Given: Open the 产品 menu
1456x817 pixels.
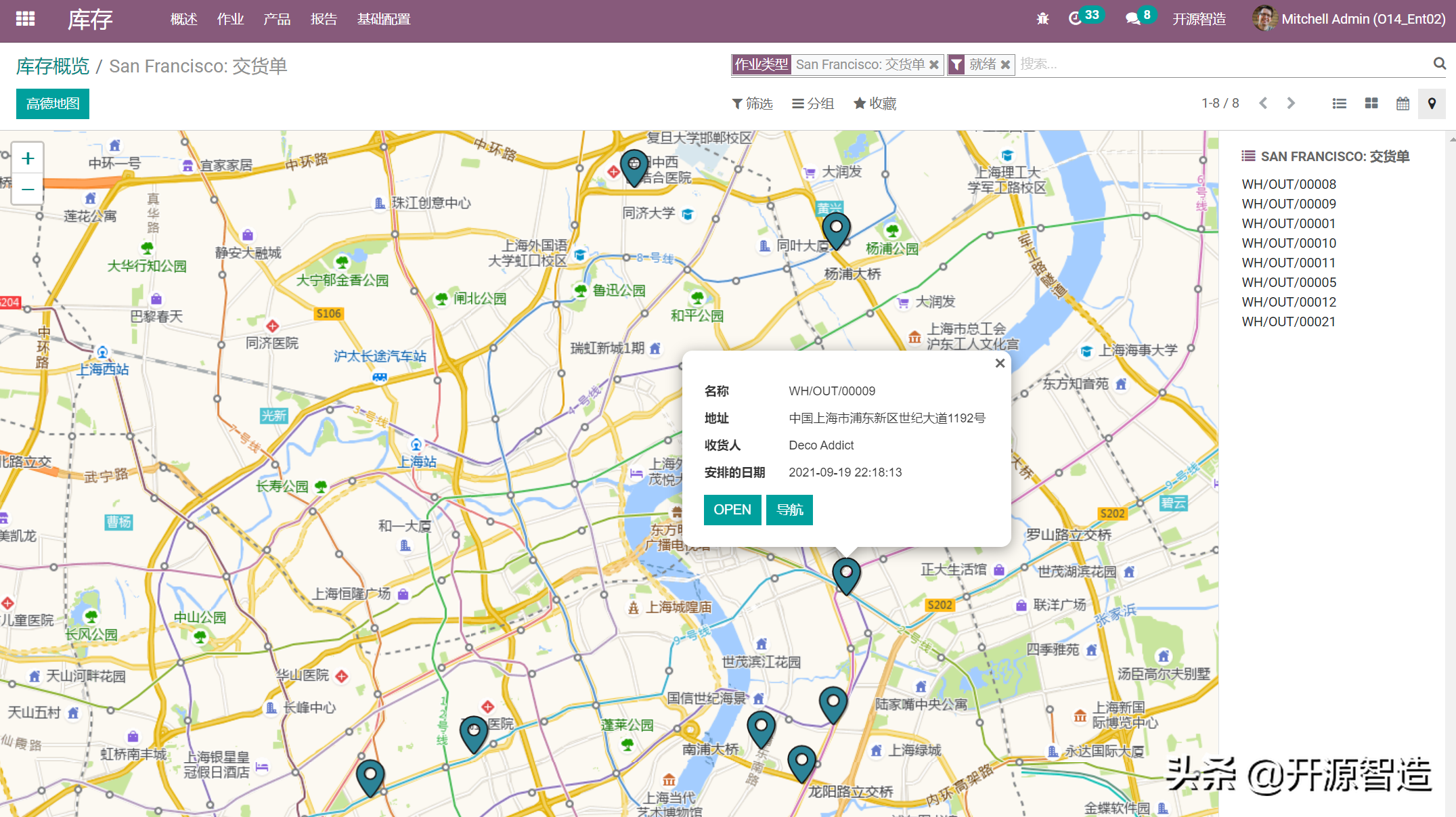Looking at the screenshot, I should pyautogui.click(x=277, y=19).
